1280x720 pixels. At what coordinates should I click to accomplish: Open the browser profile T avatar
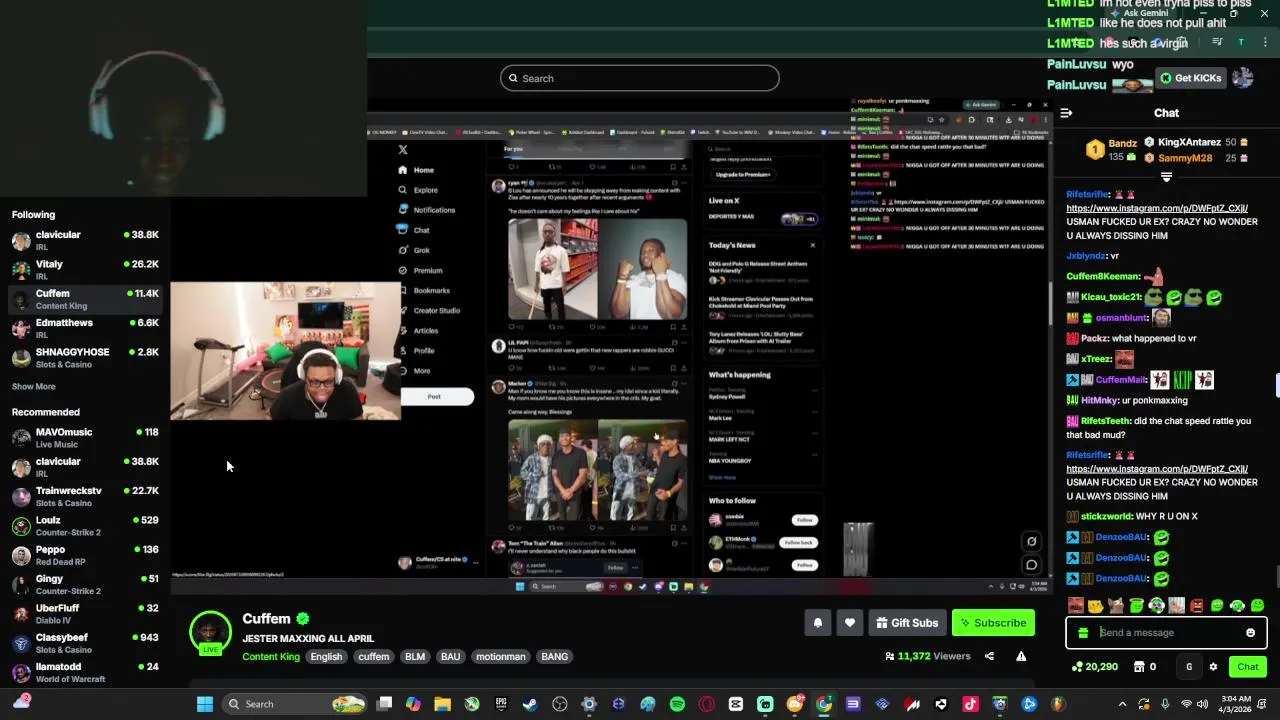point(1241,42)
